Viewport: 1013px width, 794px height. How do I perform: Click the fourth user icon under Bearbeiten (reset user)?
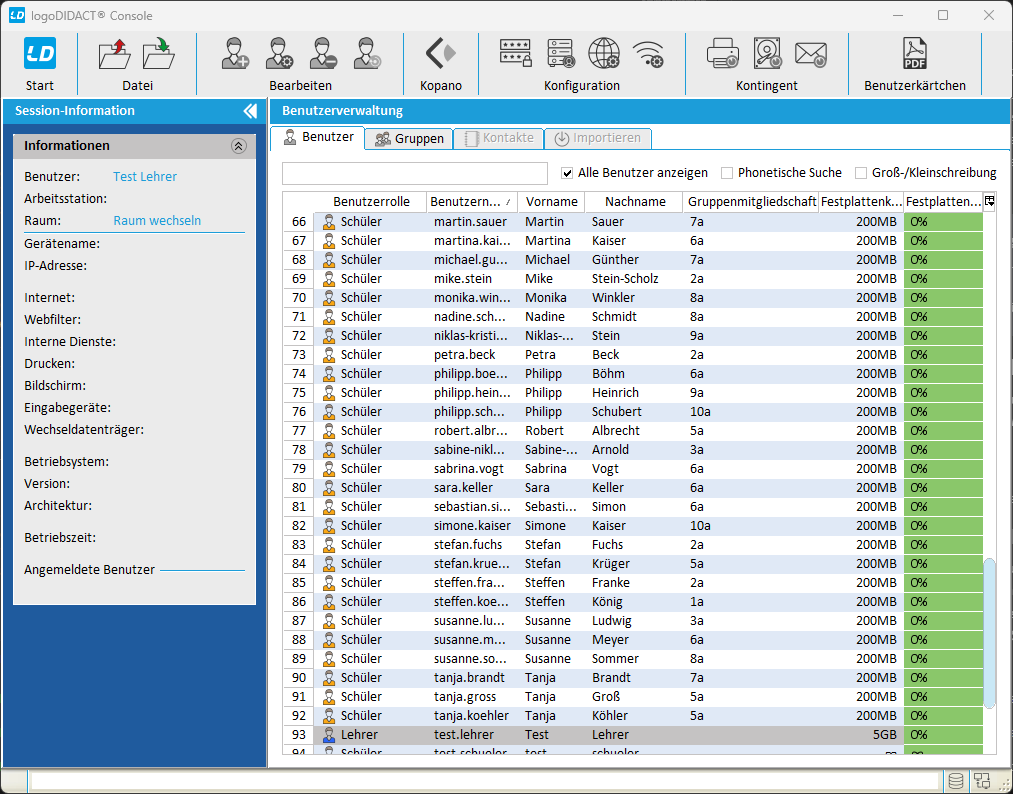pyautogui.click(x=367, y=54)
